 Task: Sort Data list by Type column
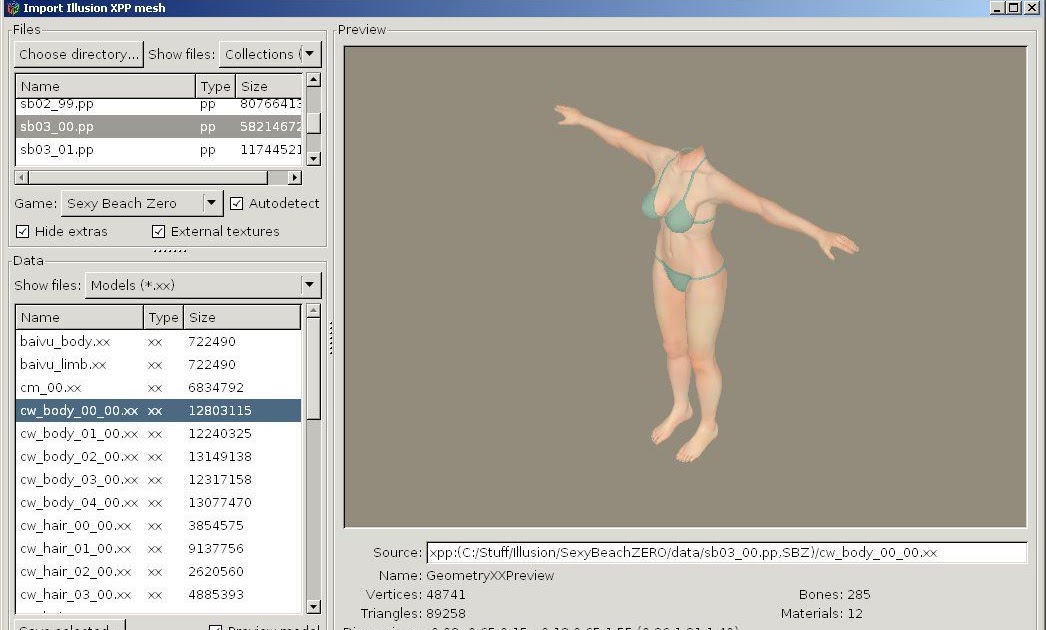(x=163, y=317)
